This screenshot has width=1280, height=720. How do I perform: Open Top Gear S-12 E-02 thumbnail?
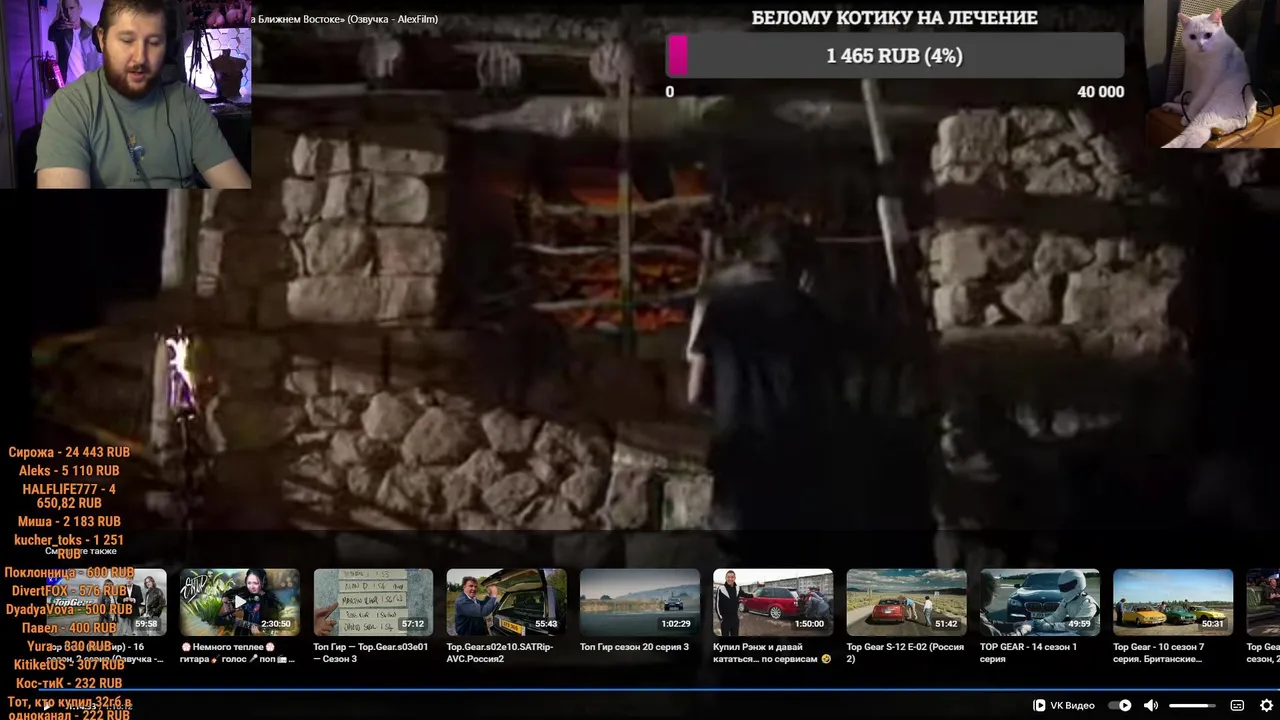(x=906, y=602)
